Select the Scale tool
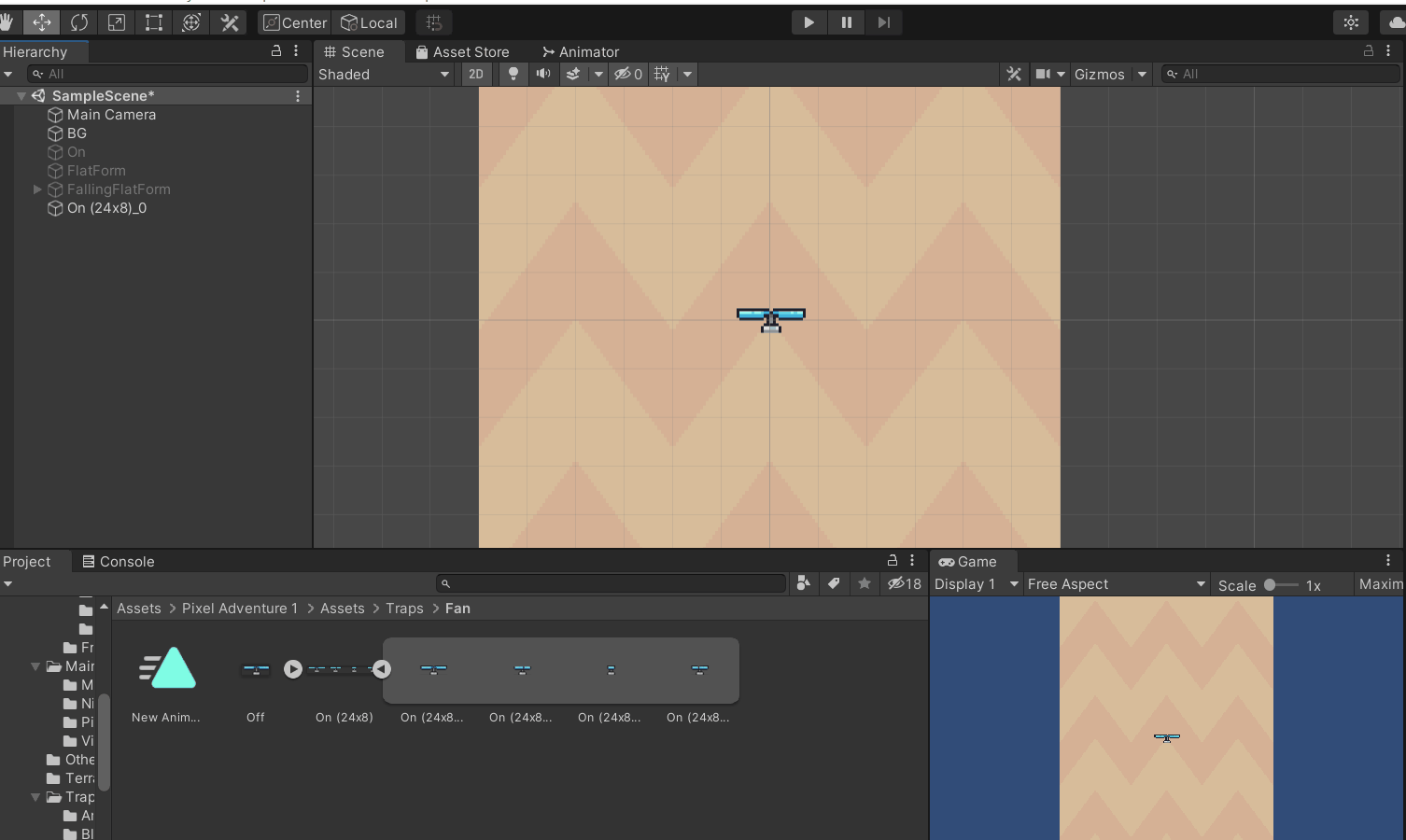Viewport: 1406px width, 840px height. click(x=116, y=21)
